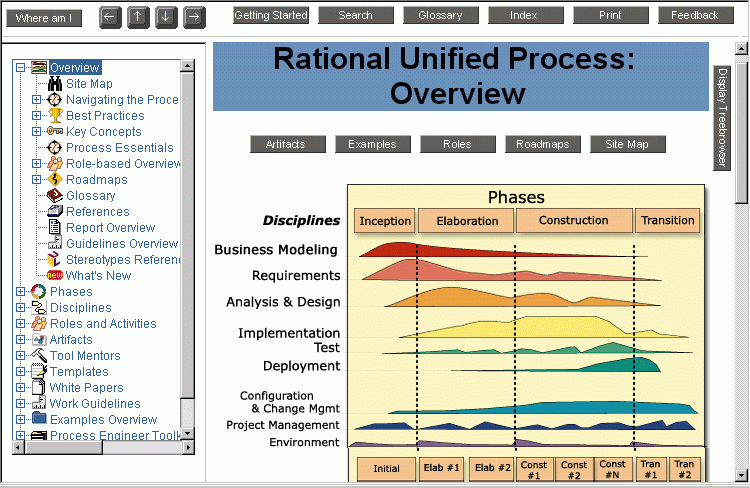Click the workflow icon beside Disciplines
Screen dimensions: 750x488
point(39,307)
